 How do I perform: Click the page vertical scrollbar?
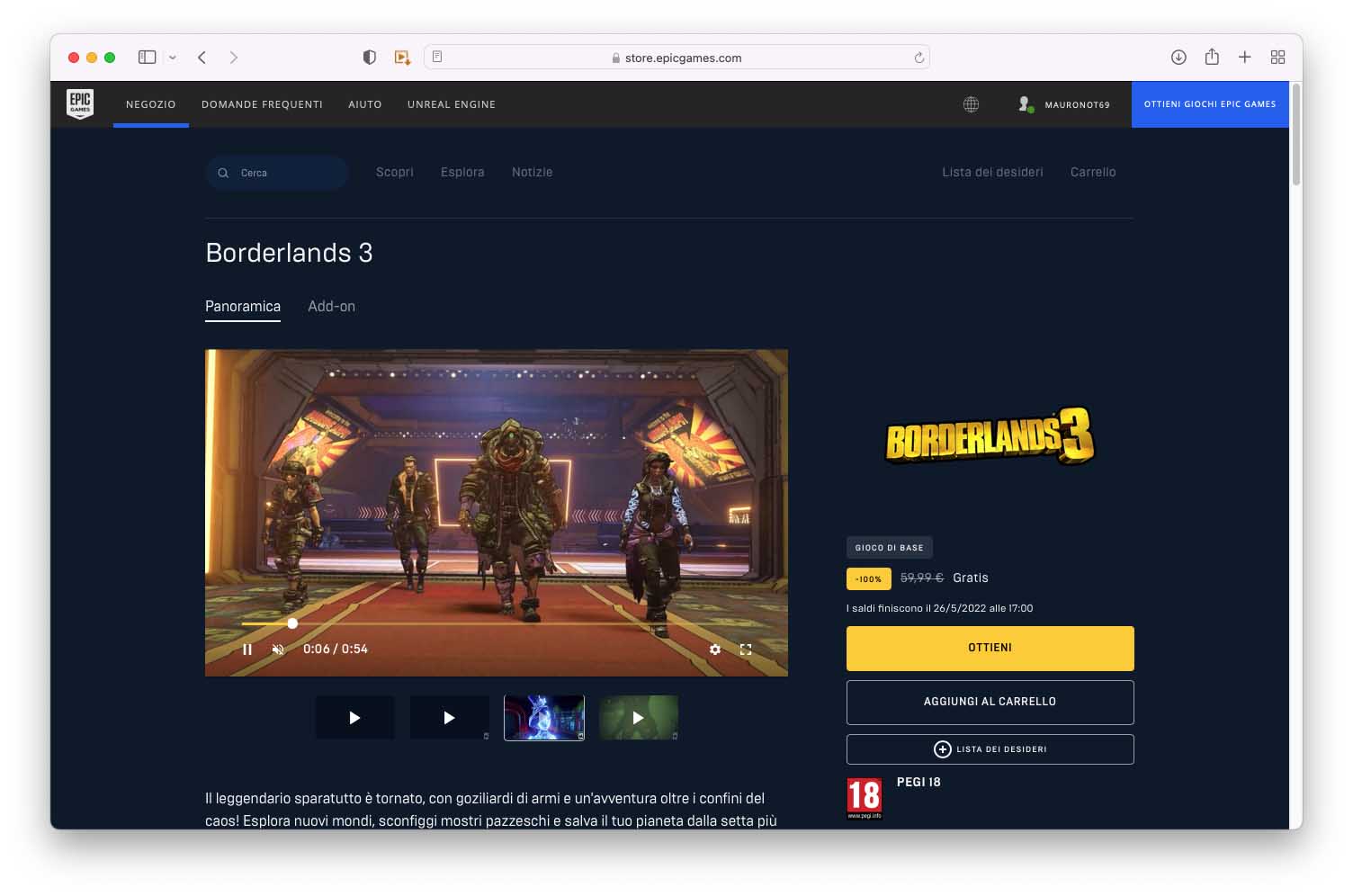pos(1296,135)
